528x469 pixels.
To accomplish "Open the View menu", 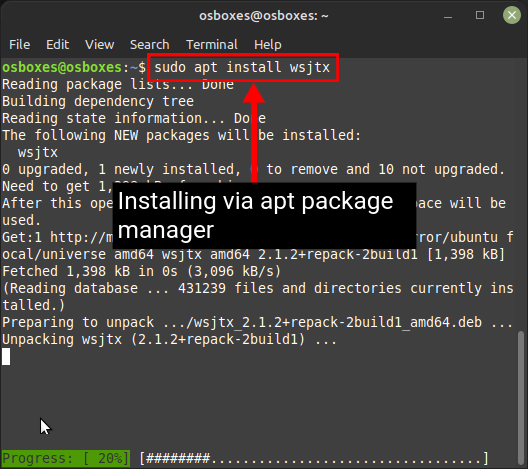I will [x=100, y=44].
